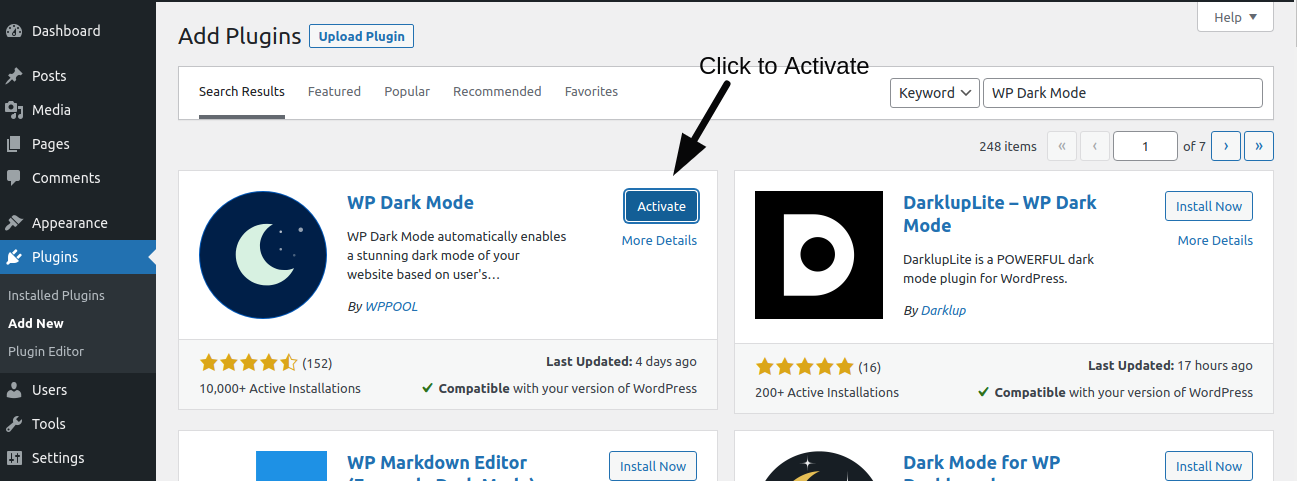Go to Installed Plugins submenu
This screenshot has height=481, width=1297.
tap(56, 295)
